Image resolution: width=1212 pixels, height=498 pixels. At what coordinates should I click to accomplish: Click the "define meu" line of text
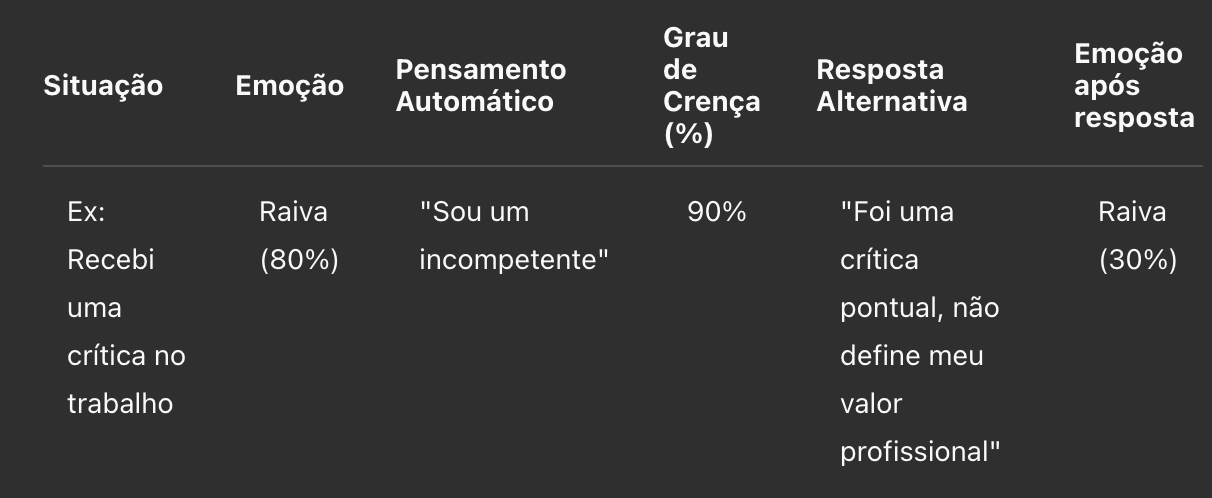click(x=911, y=357)
